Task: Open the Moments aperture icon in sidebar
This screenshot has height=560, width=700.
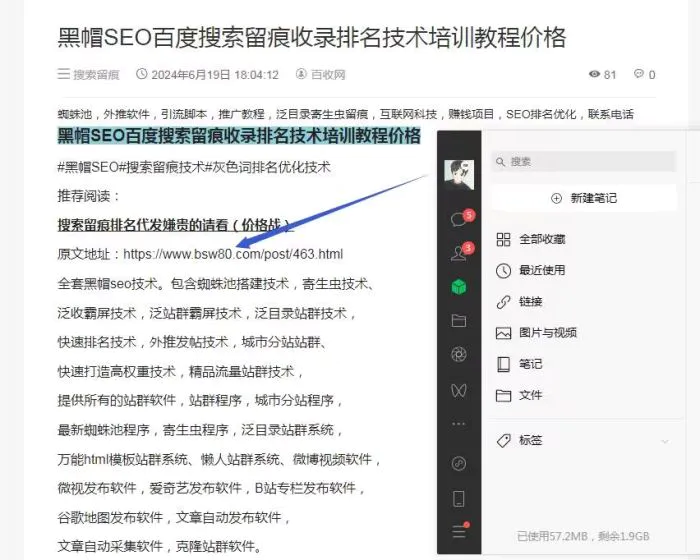Action: point(459,355)
